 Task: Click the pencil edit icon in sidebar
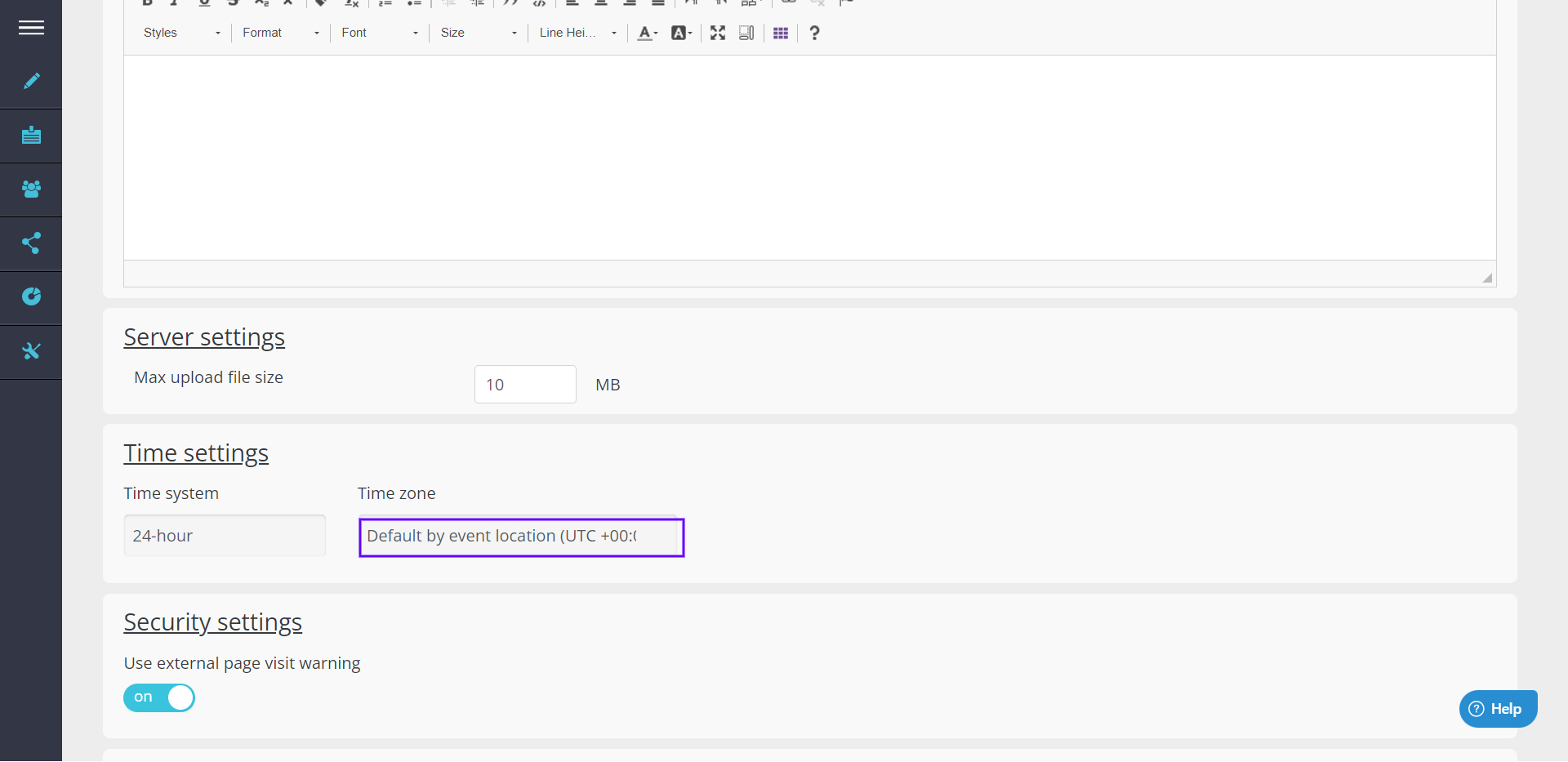(x=31, y=81)
